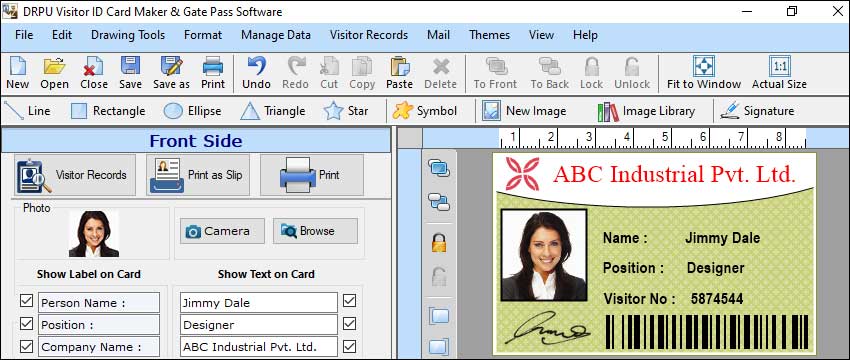Undo the last action

pos(256,73)
